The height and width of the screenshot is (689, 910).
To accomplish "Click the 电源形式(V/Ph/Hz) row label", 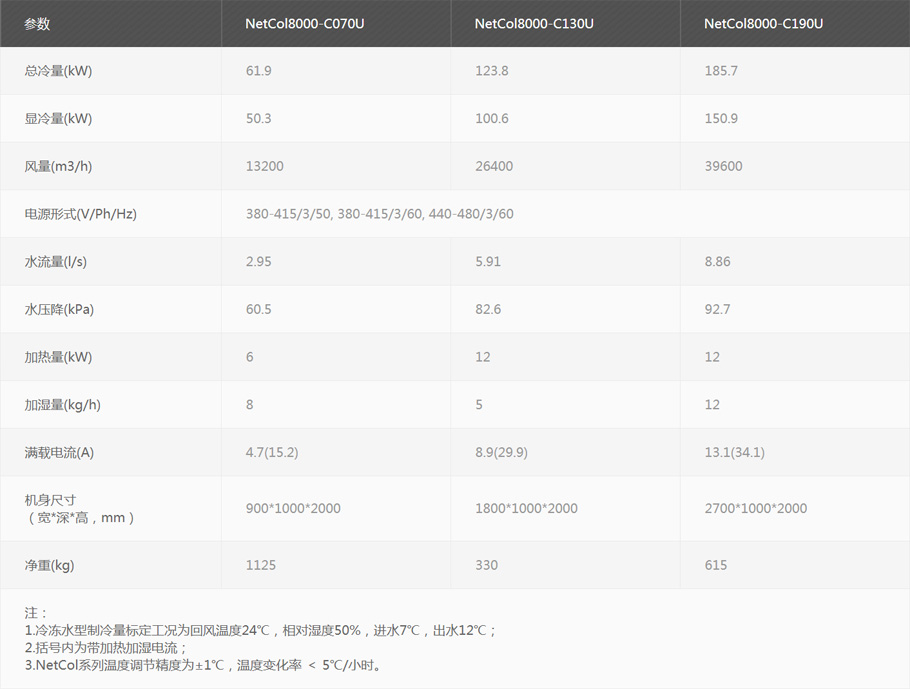I will 81,214.
